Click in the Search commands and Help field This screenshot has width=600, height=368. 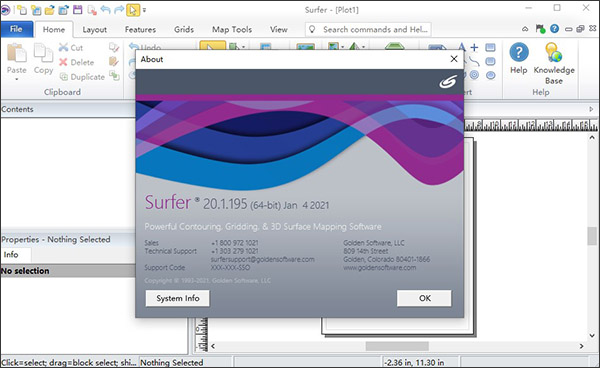click(368, 29)
